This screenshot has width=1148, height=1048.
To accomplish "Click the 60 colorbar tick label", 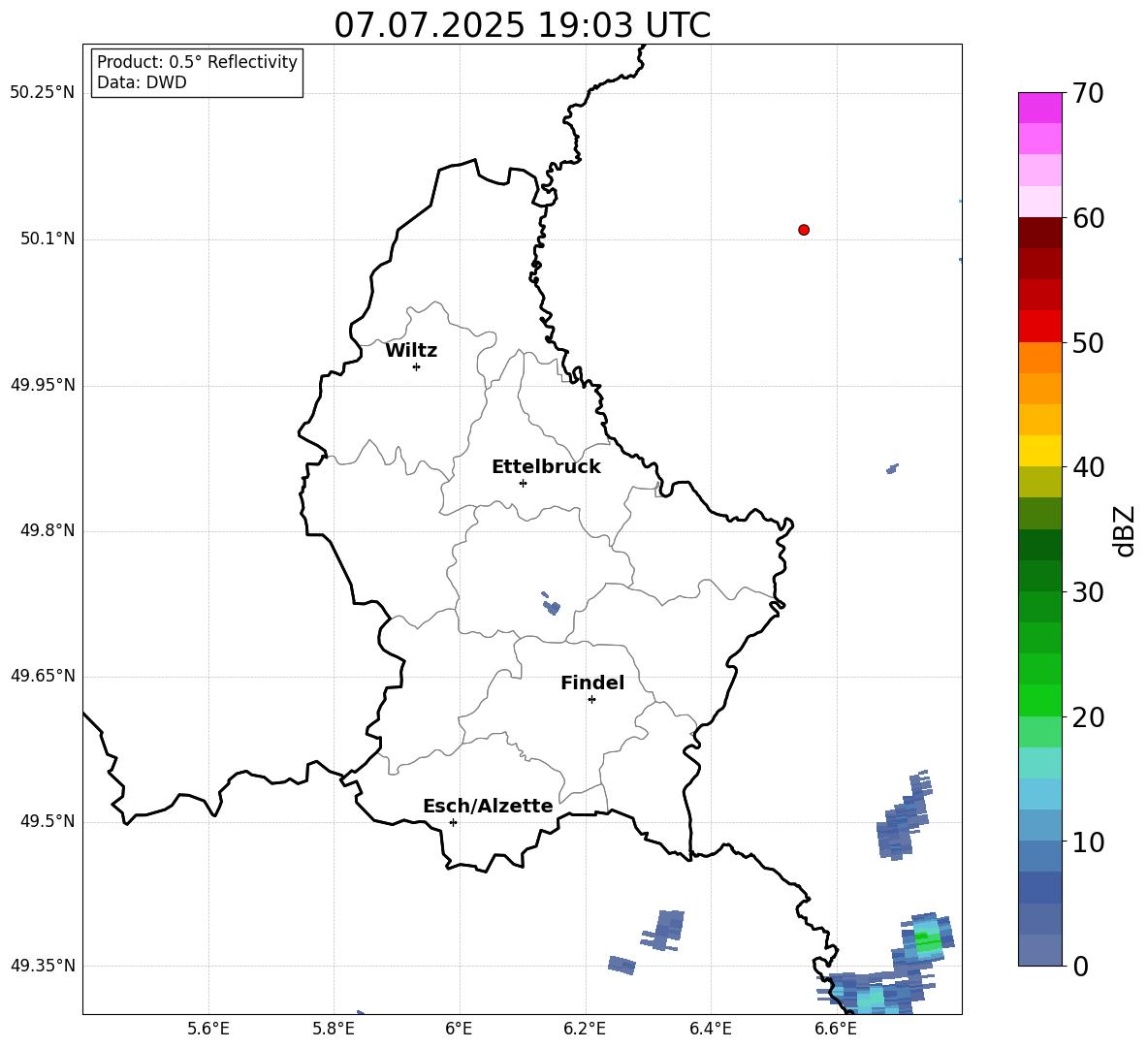I will coord(1088,218).
